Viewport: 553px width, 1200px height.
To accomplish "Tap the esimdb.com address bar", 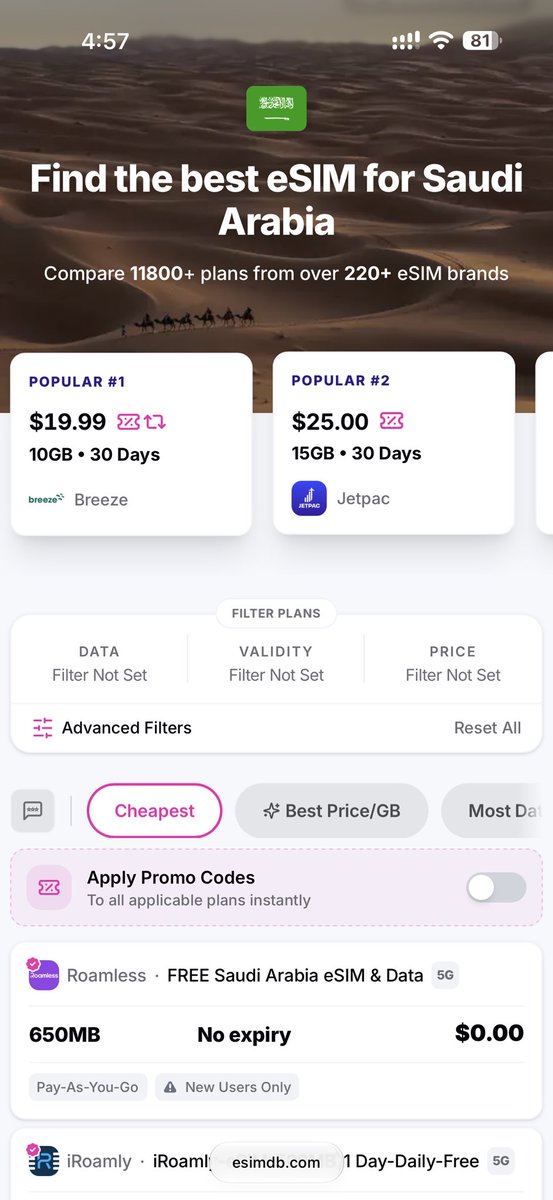I will [276, 1162].
